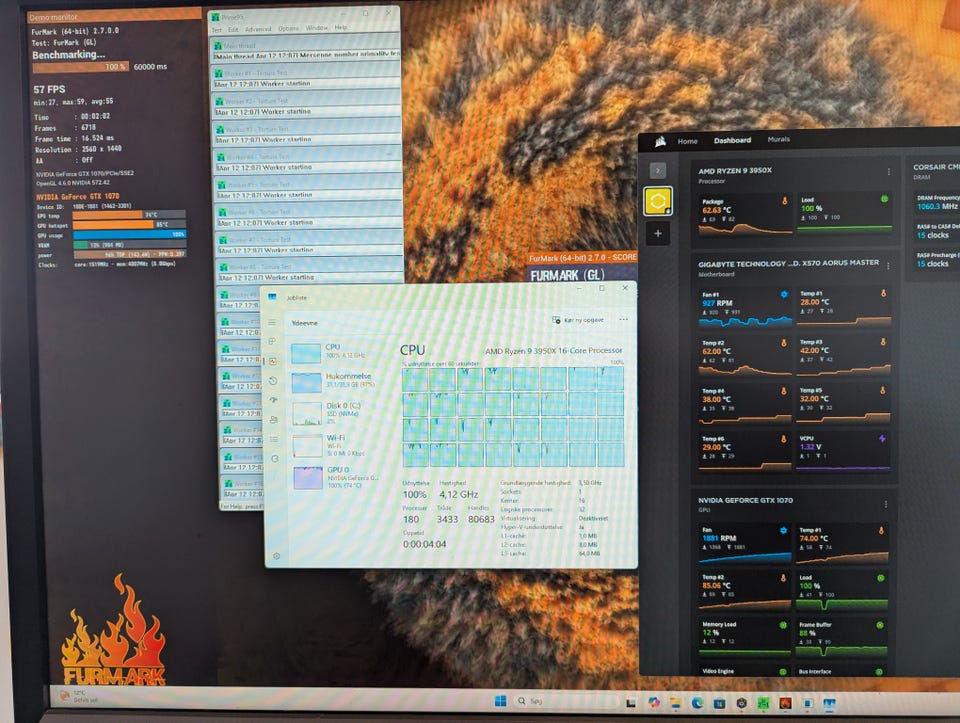Click the blue fan icon on motherboard Fan #1 tile
This screenshot has width=960, height=723.
(784, 294)
